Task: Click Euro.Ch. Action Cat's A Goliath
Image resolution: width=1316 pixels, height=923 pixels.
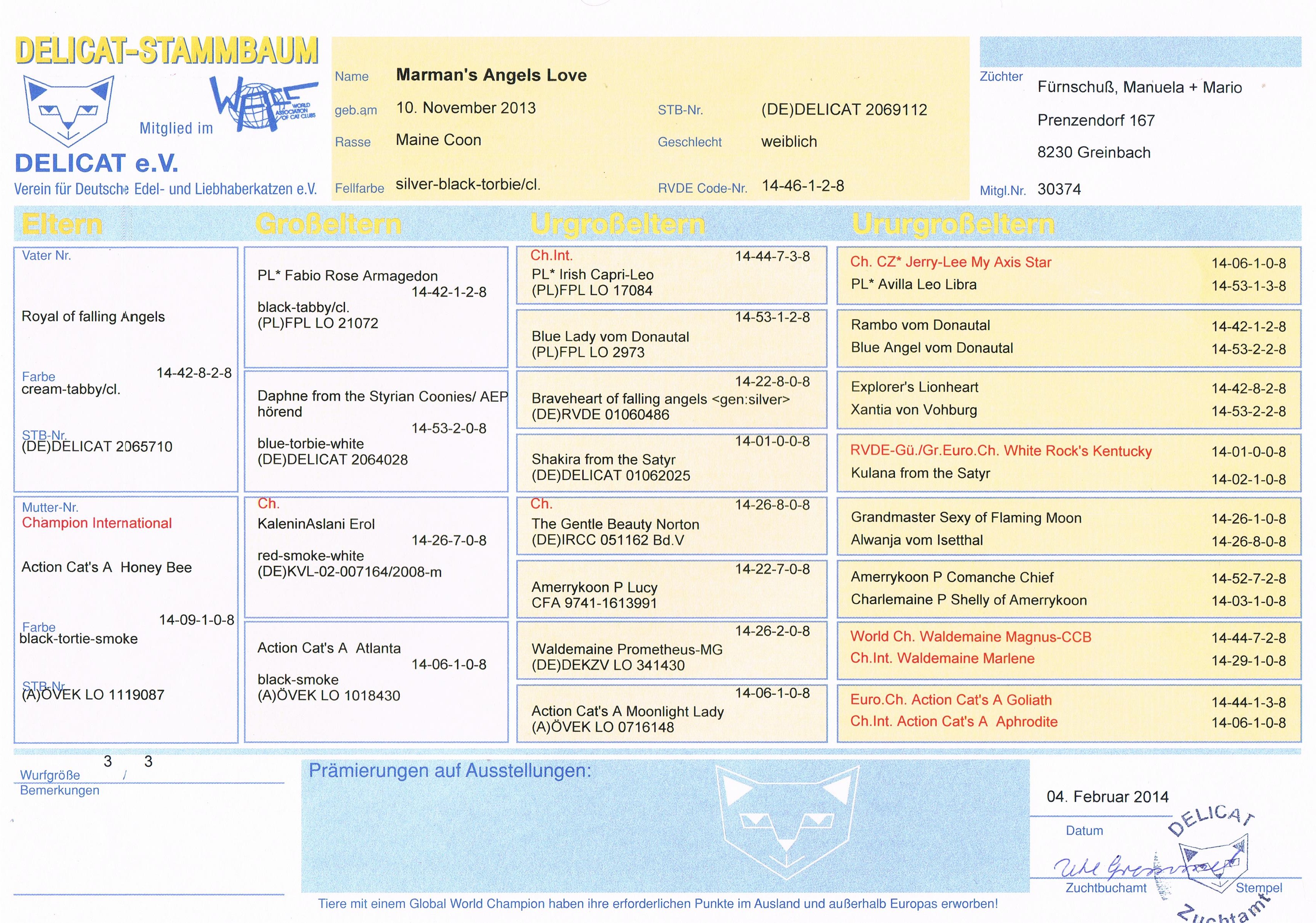Action: pos(951,700)
